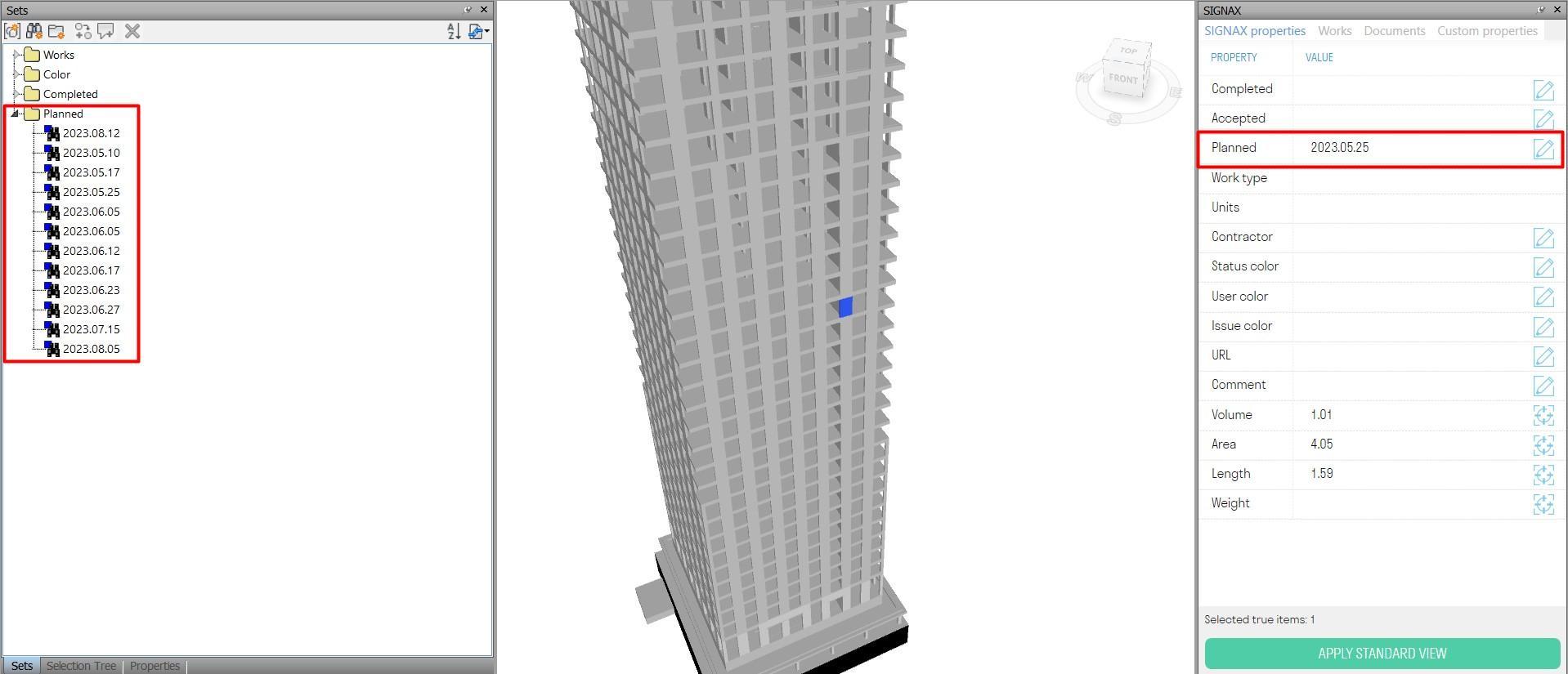Click the Delete (X) icon in Sets toolbar

click(132, 31)
